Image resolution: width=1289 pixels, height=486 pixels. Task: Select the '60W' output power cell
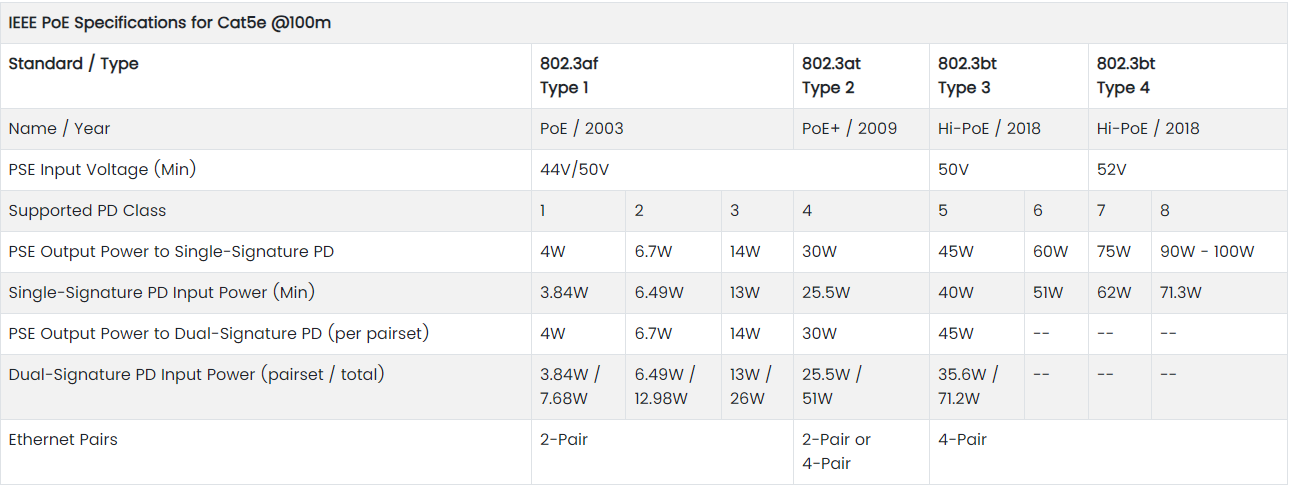point(1051,252)
